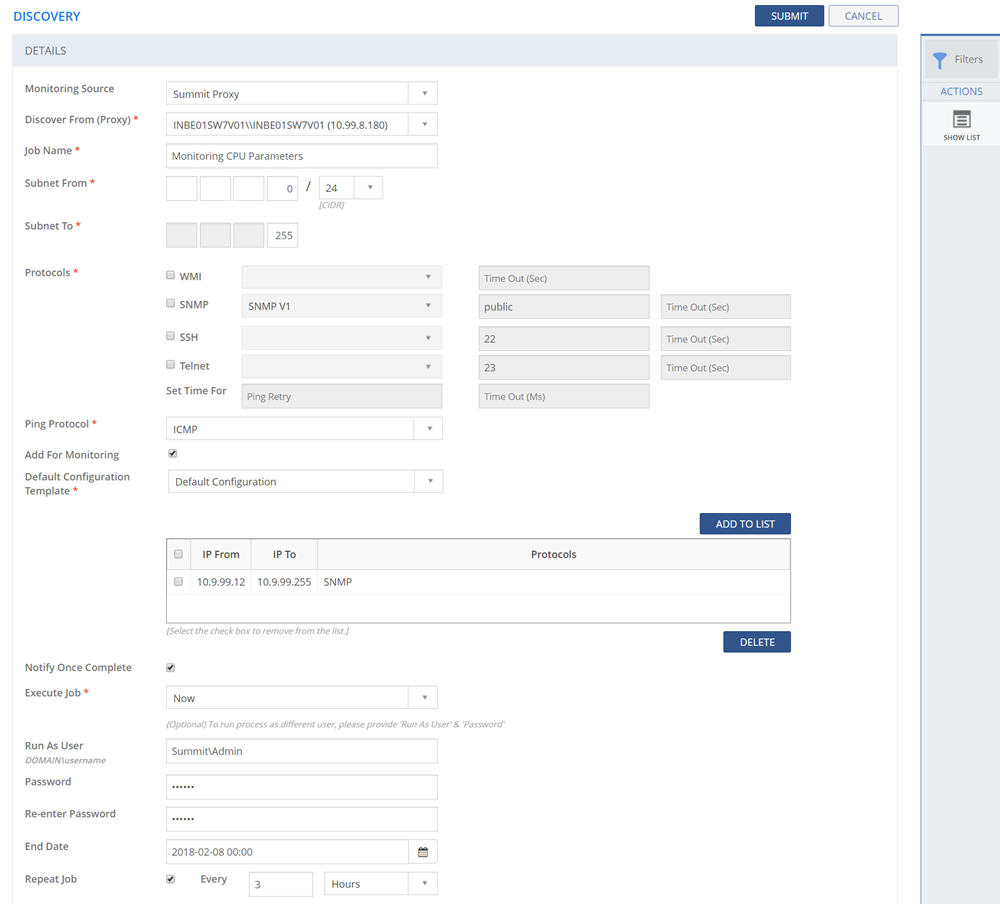Image resolution: width=1000 pixels, height=905 pixels.
Task: Check the SNMP protocol checkbox
Action: coord(171,304)
